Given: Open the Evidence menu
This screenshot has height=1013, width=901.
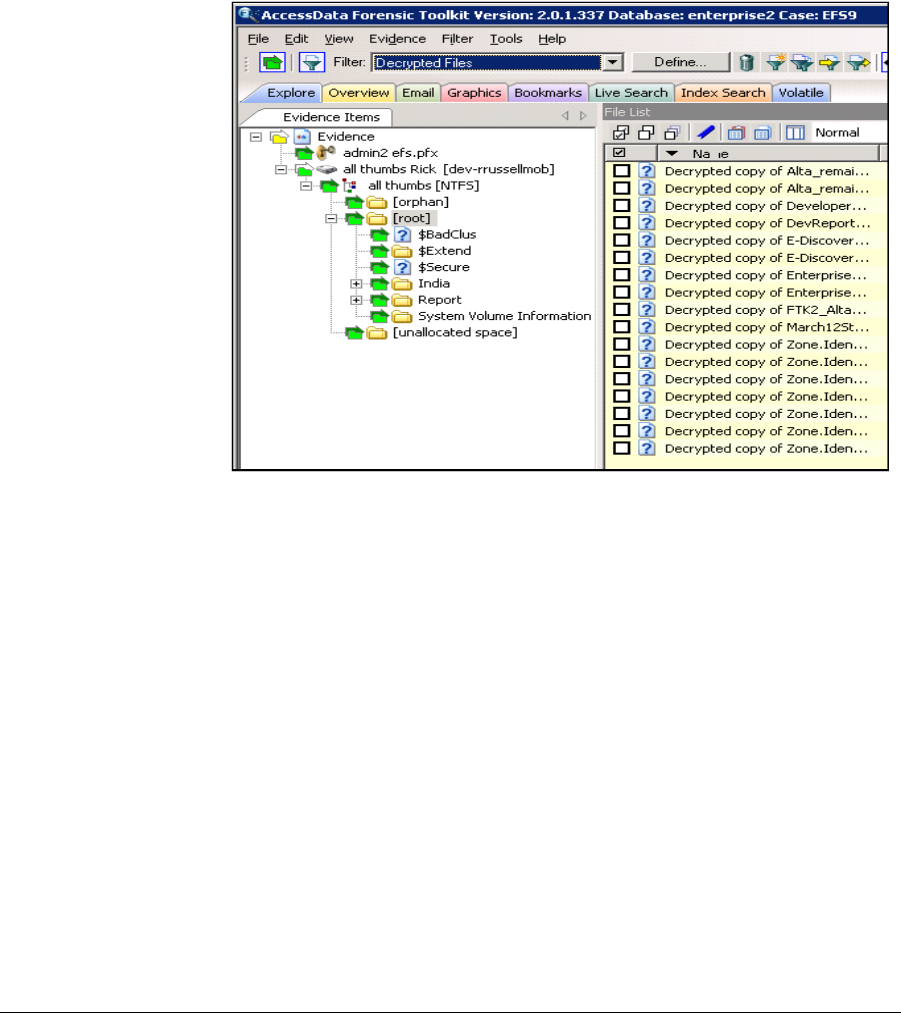Looking at the screenshot, I should tap(397, 39).
